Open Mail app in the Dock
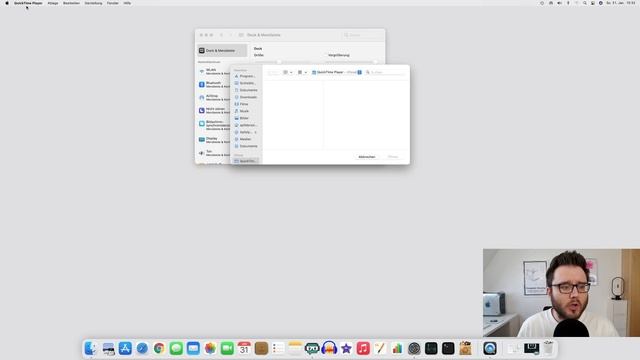The width and height of the screenshot is (640, 360). pos(193,349)
